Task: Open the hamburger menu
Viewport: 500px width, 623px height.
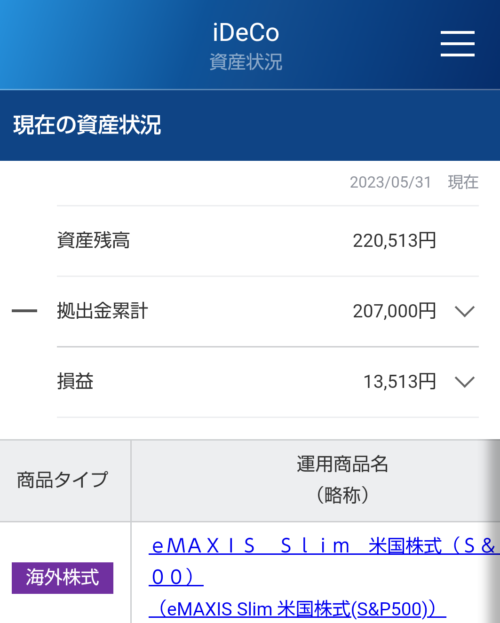Action: click(x=457, y=44)
